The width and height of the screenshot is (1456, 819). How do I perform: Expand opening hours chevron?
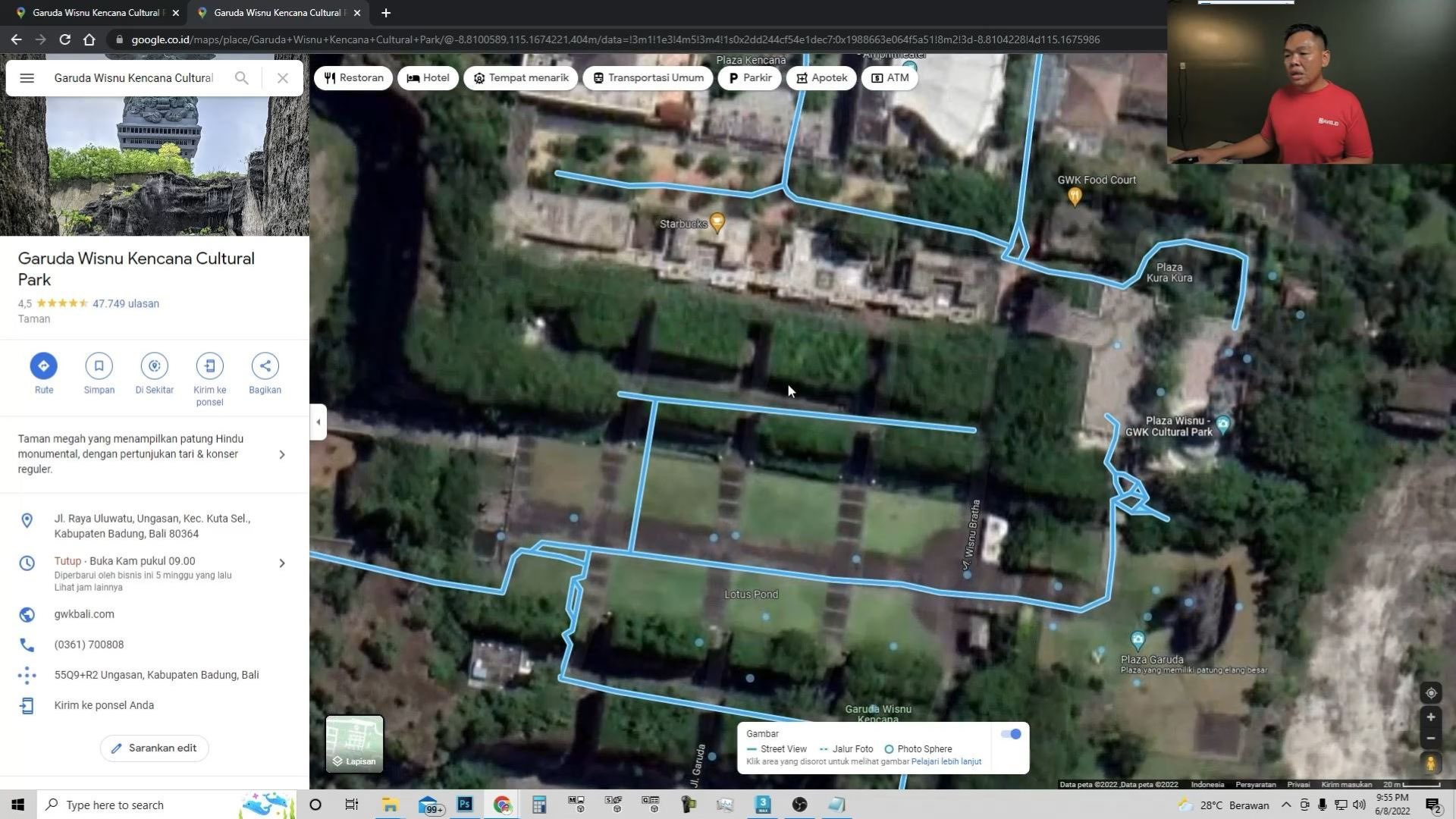point(282,563)
